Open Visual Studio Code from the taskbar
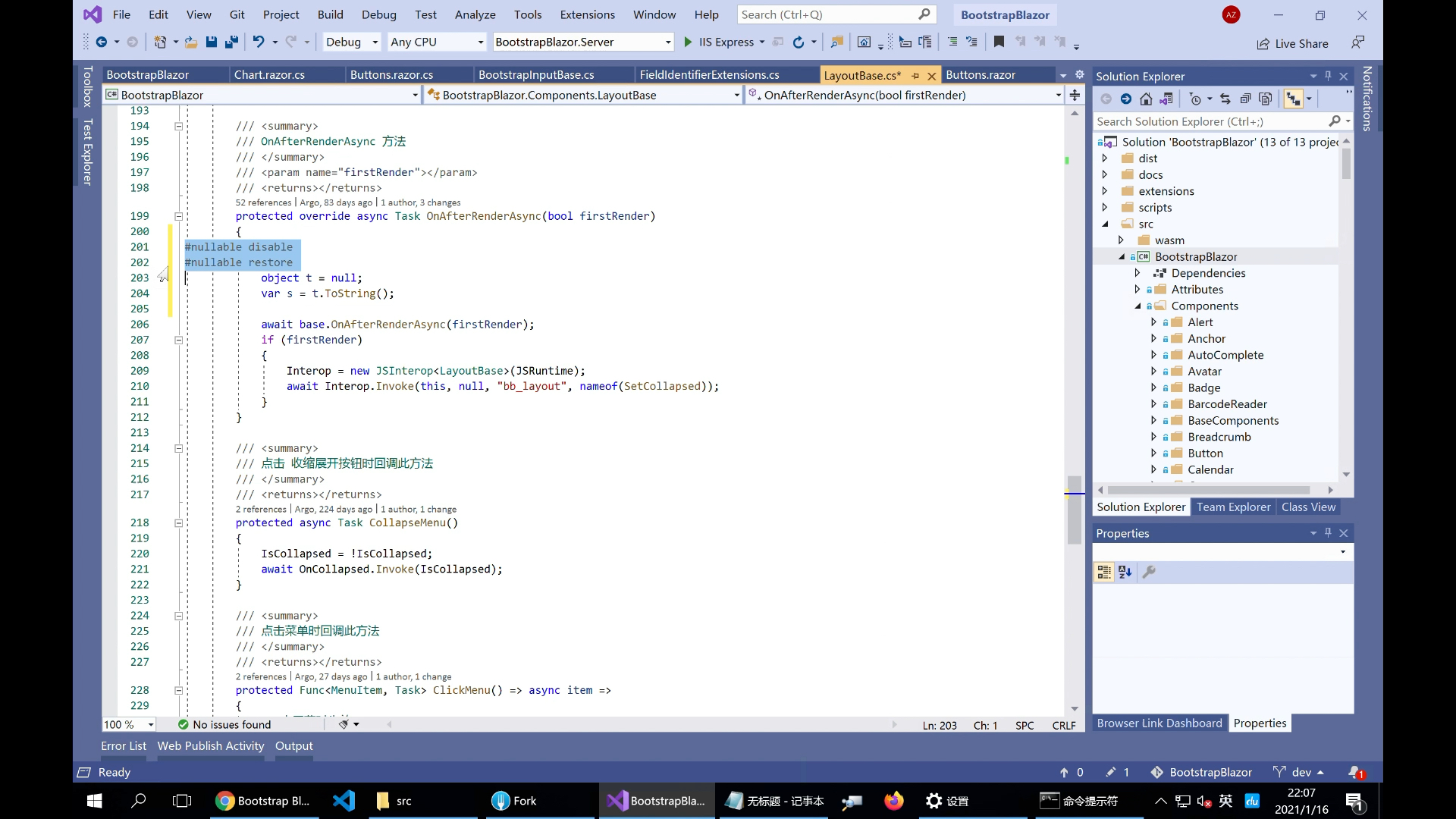 point(344,801)
